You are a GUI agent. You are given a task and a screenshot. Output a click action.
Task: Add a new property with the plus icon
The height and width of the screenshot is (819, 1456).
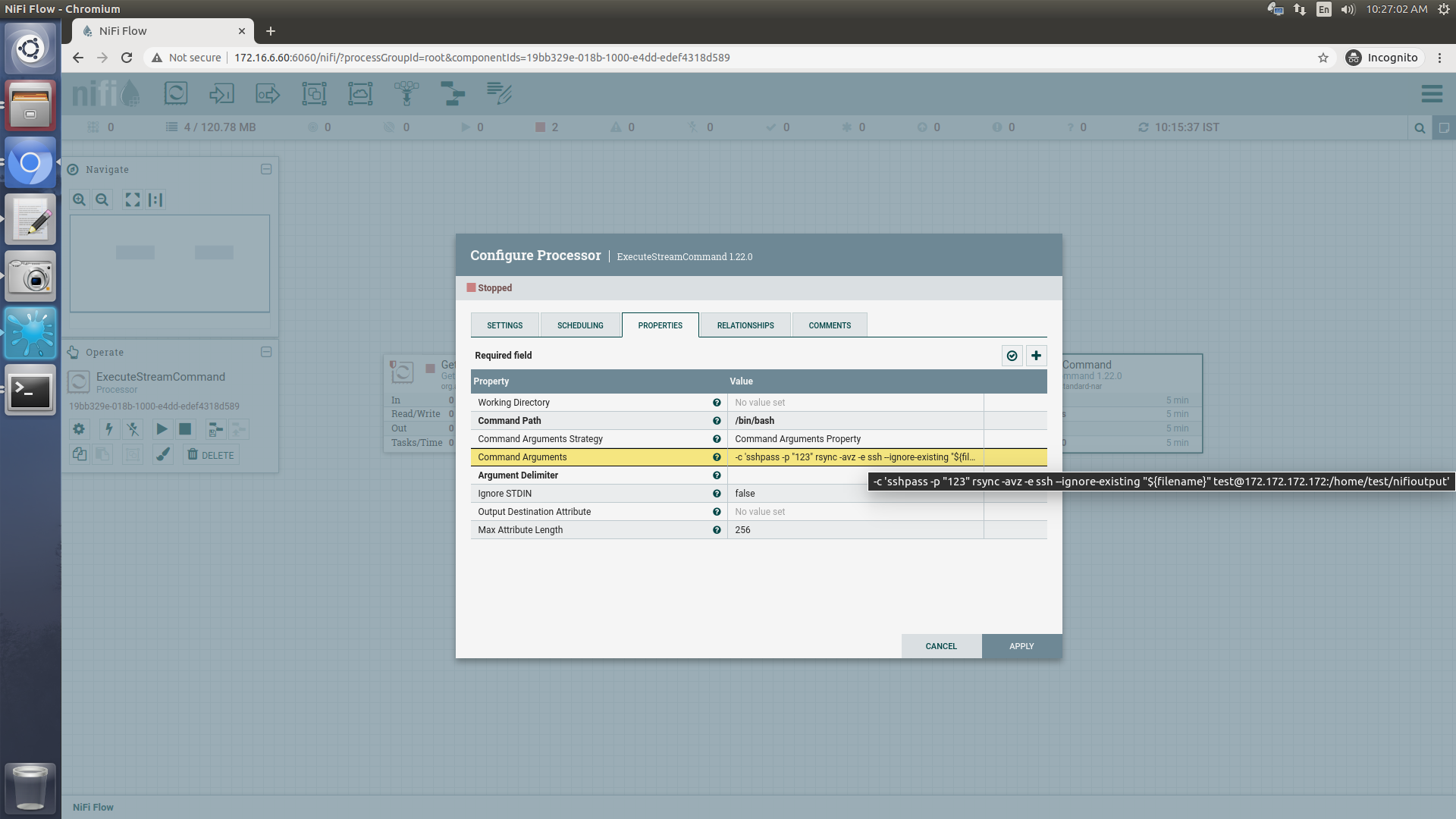pos(1036,356)
